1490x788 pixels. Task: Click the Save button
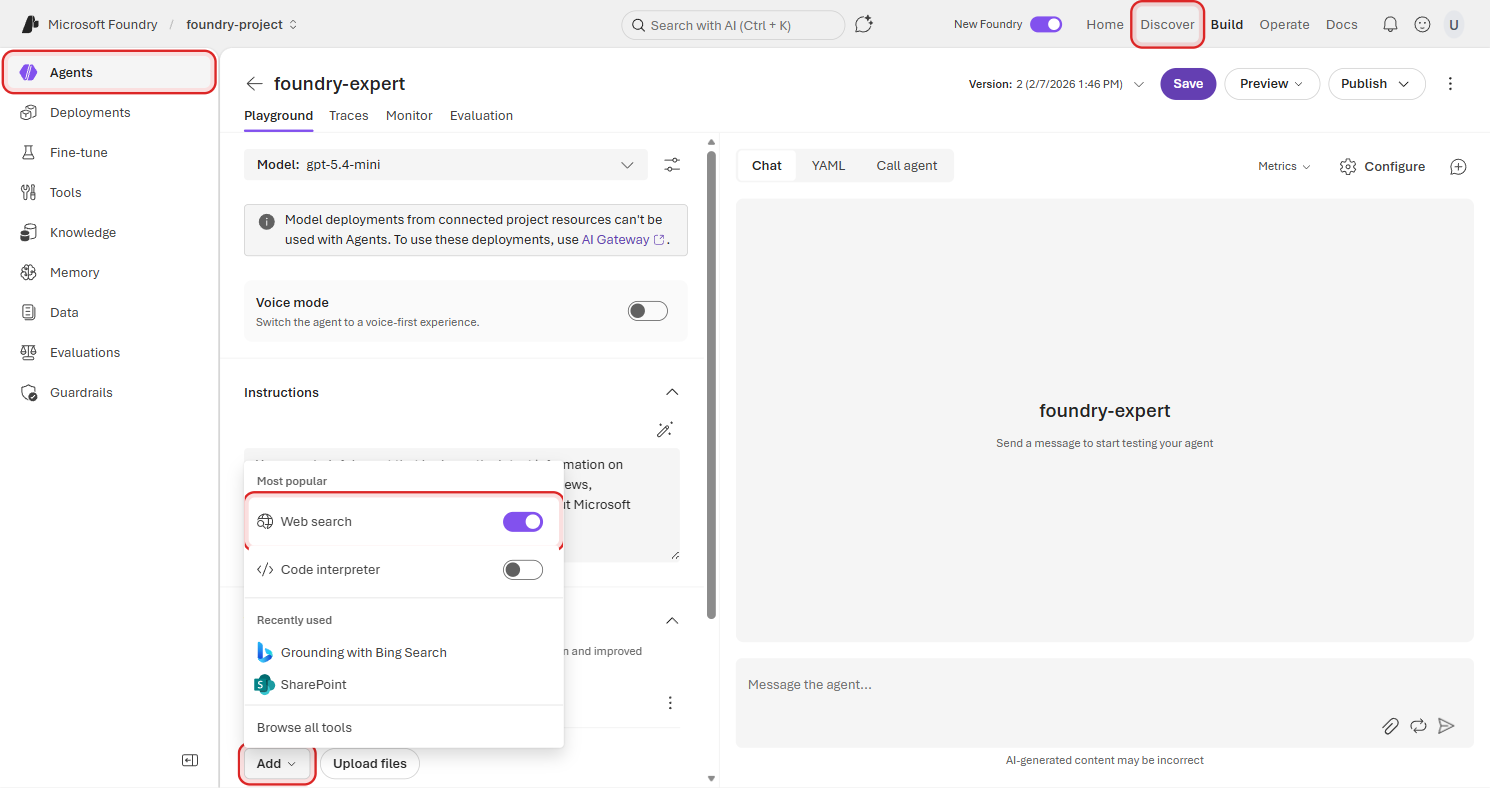(x=1188, y=84)
